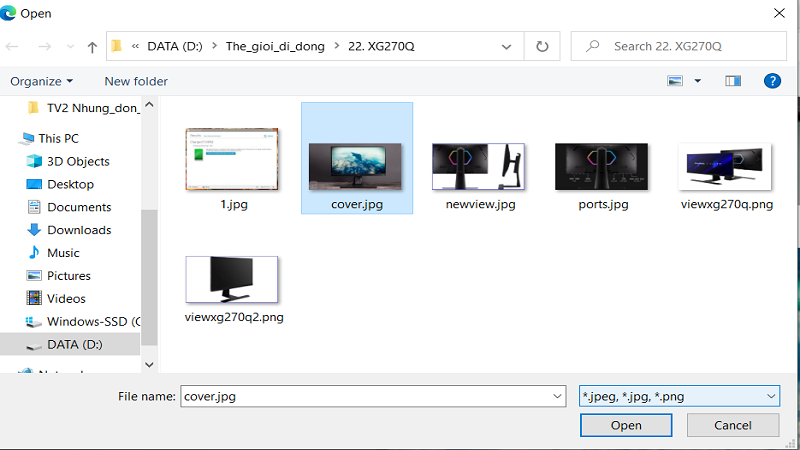The image size is (800, 450).
Task: Open Videos in sidebar
Action: coord(56,298)
